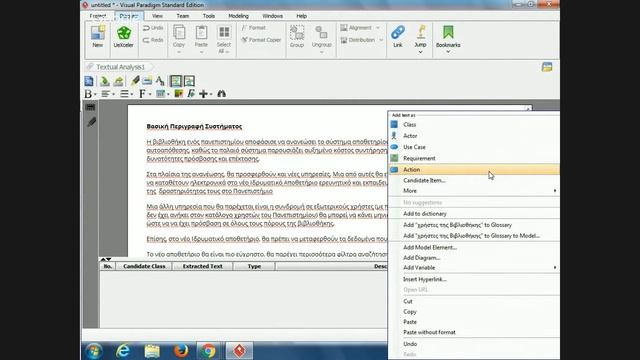The width and height of the screenshot is (640, 360).
Task: Open Firefox from the taskbar
Action: [181, 351]
